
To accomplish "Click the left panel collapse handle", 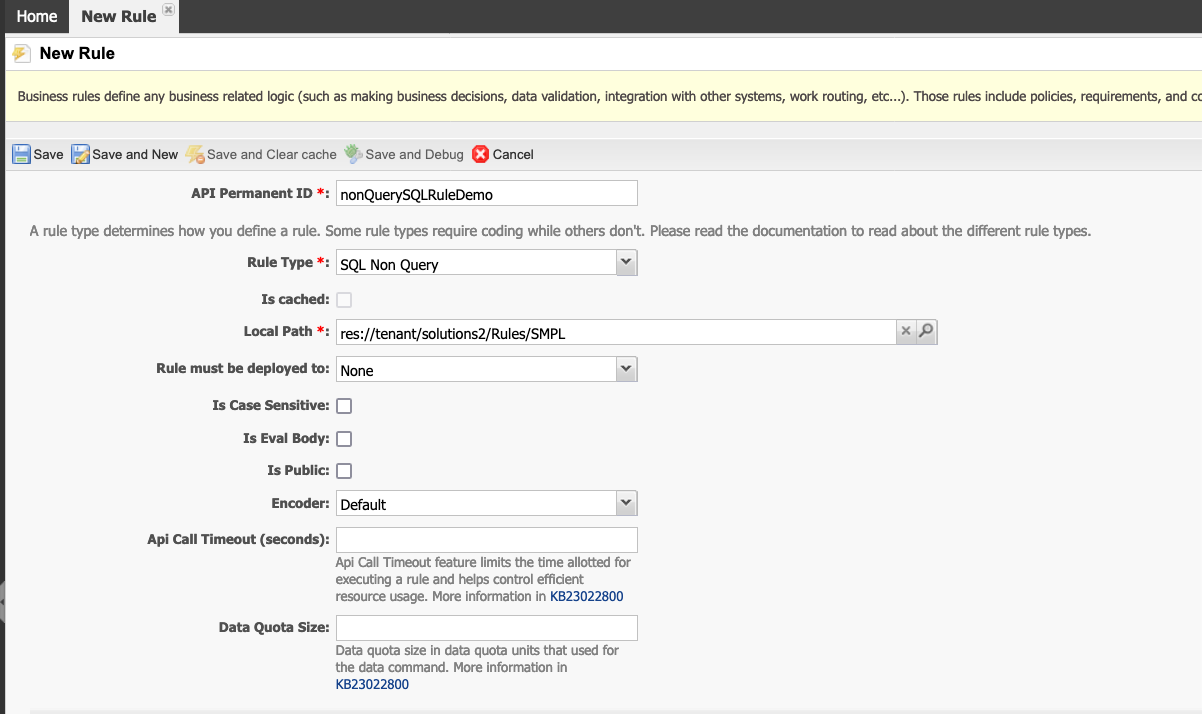I will (3, 600).
